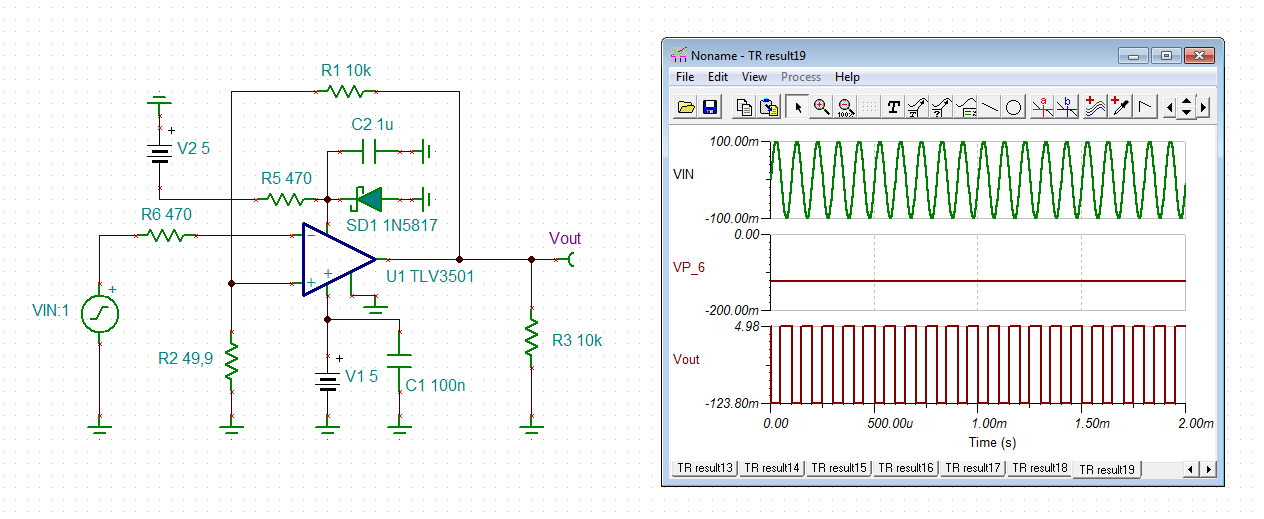Viewport: 1264px width, 519px height.
Task: Click the Paste clipboard icon
Action: 768,106
